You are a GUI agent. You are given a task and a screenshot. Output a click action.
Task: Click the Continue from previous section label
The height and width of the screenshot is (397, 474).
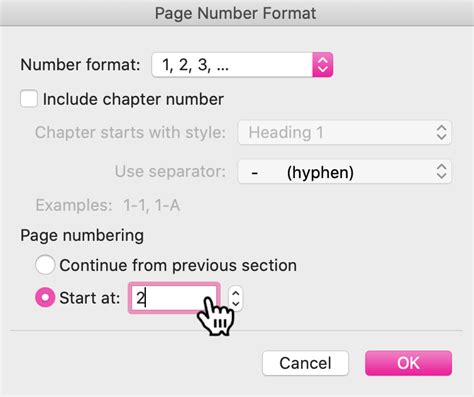coord(178,266)
